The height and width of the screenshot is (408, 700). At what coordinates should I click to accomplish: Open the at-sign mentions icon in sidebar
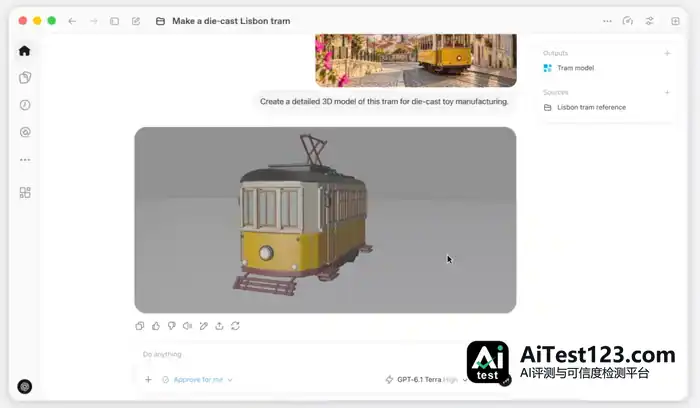point(25,132)
